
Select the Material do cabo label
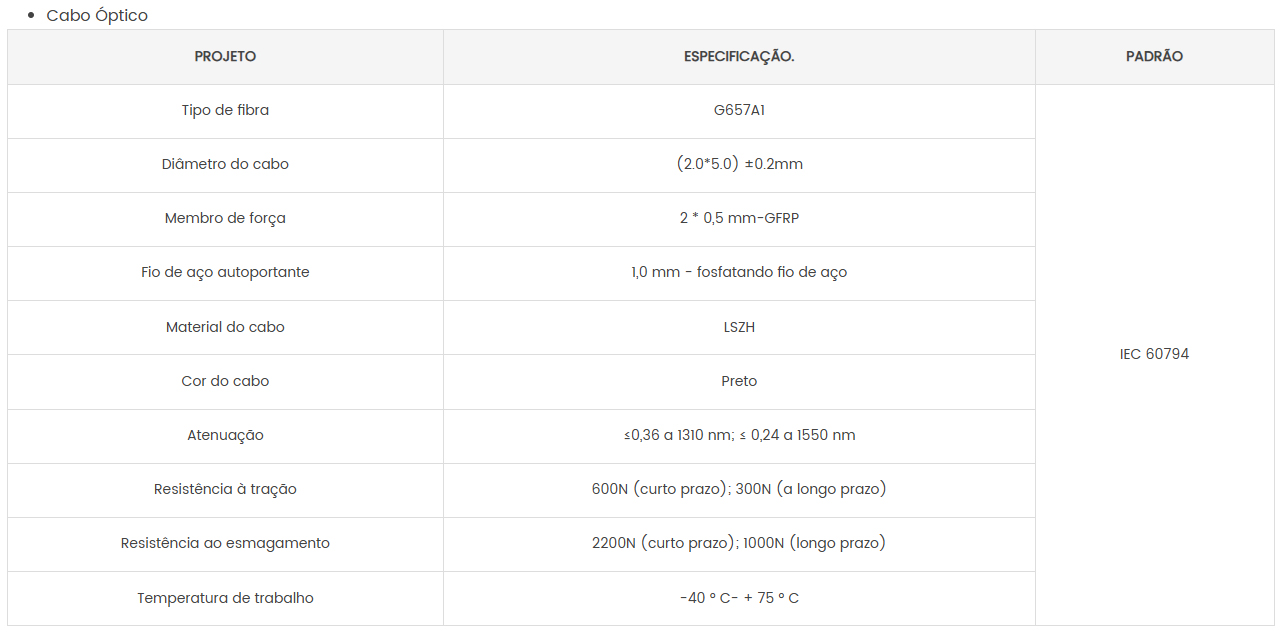[225, 328]
